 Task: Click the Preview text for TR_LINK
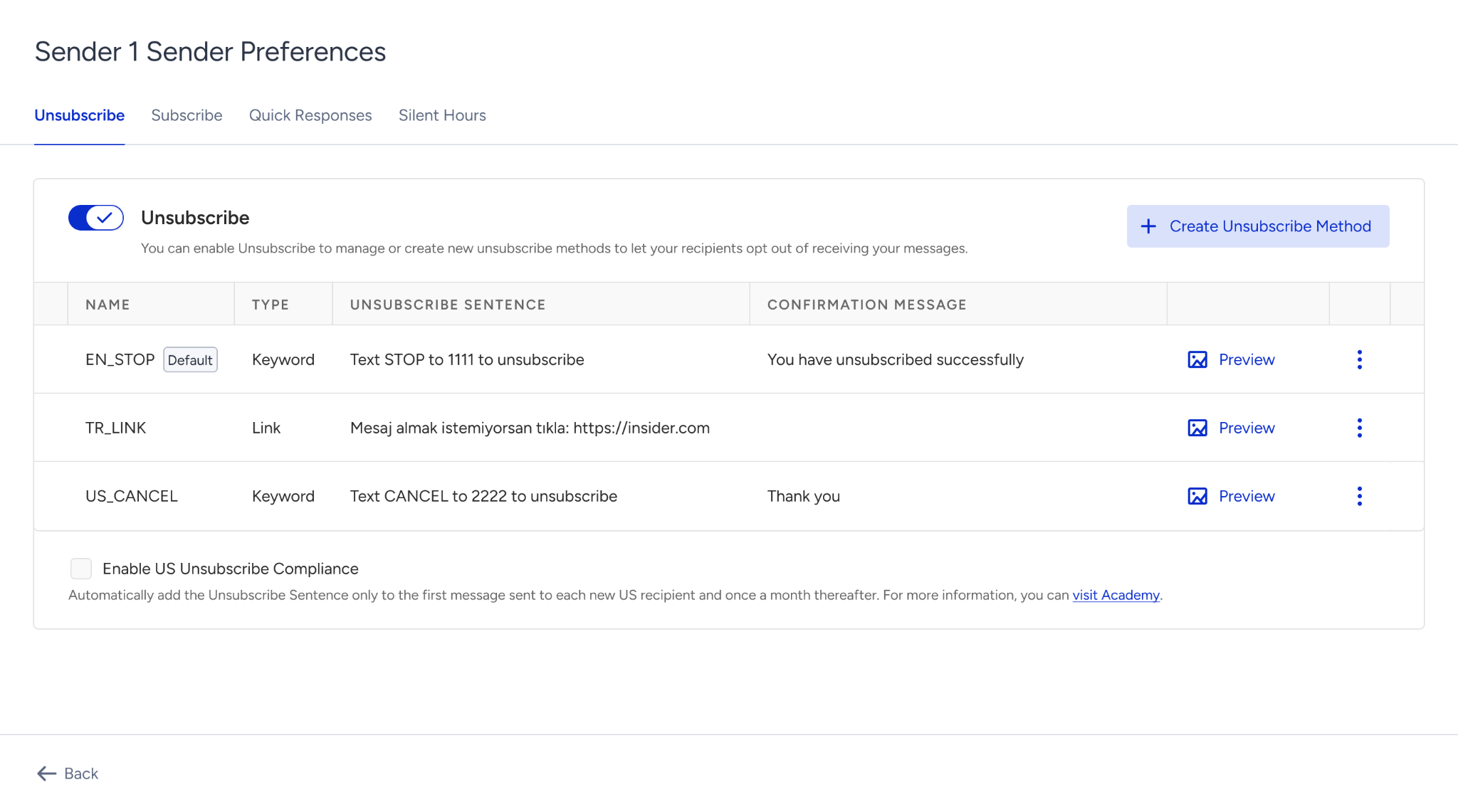click(x=1247, y=428)
